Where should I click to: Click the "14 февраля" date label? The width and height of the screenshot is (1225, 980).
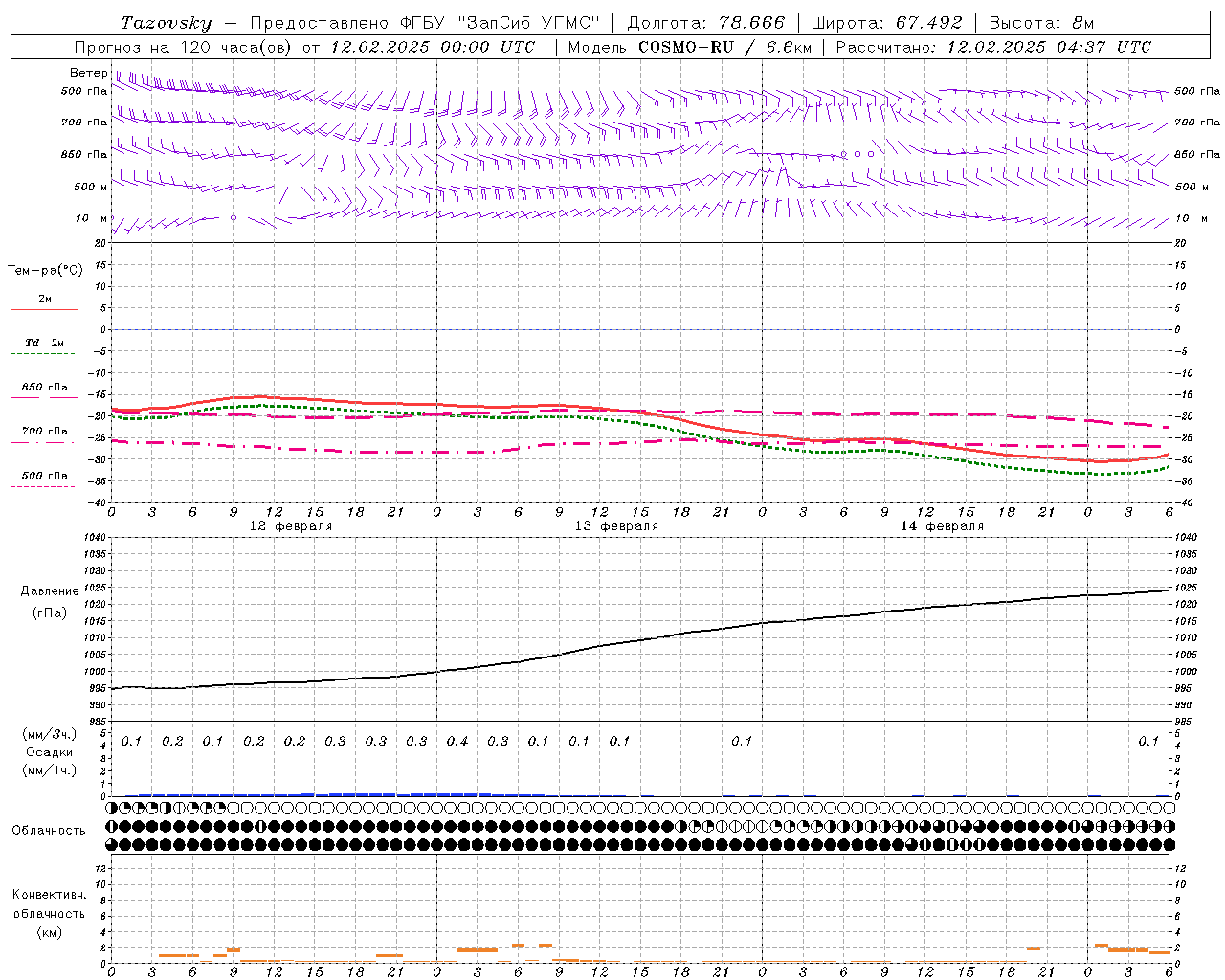[x=942, y=526]
